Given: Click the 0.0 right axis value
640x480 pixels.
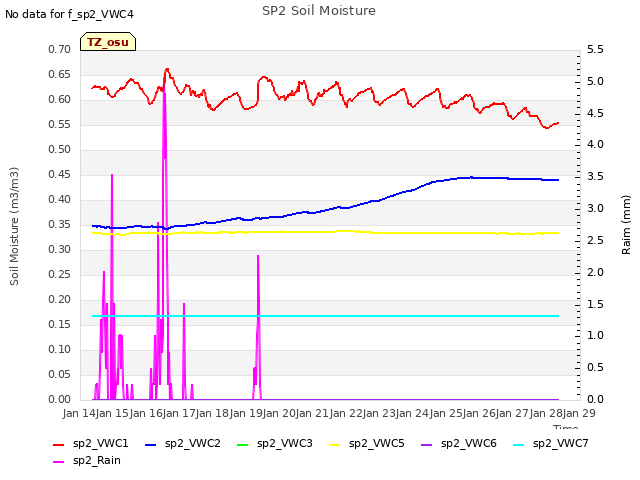Looking at the screenshot, I should (595, 400).
